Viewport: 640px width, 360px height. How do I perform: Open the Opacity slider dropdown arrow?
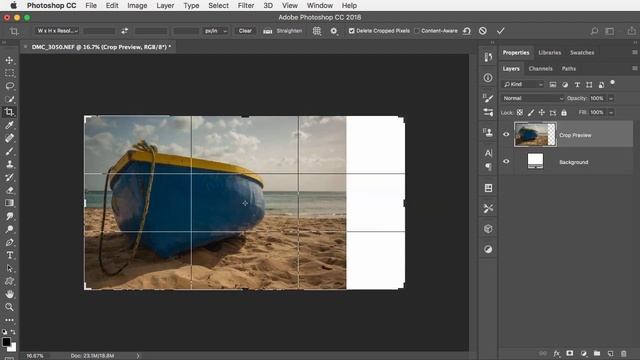point(611,98)
